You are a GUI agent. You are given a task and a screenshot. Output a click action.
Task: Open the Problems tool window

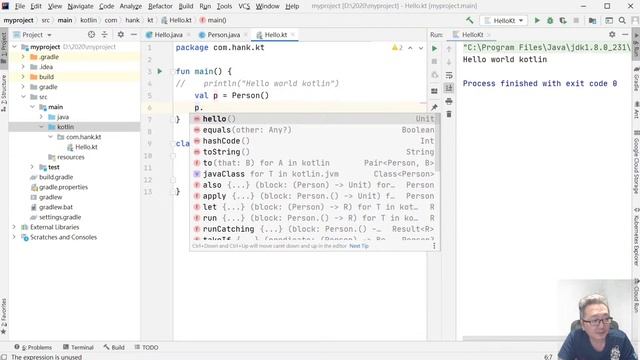(33, 347)
